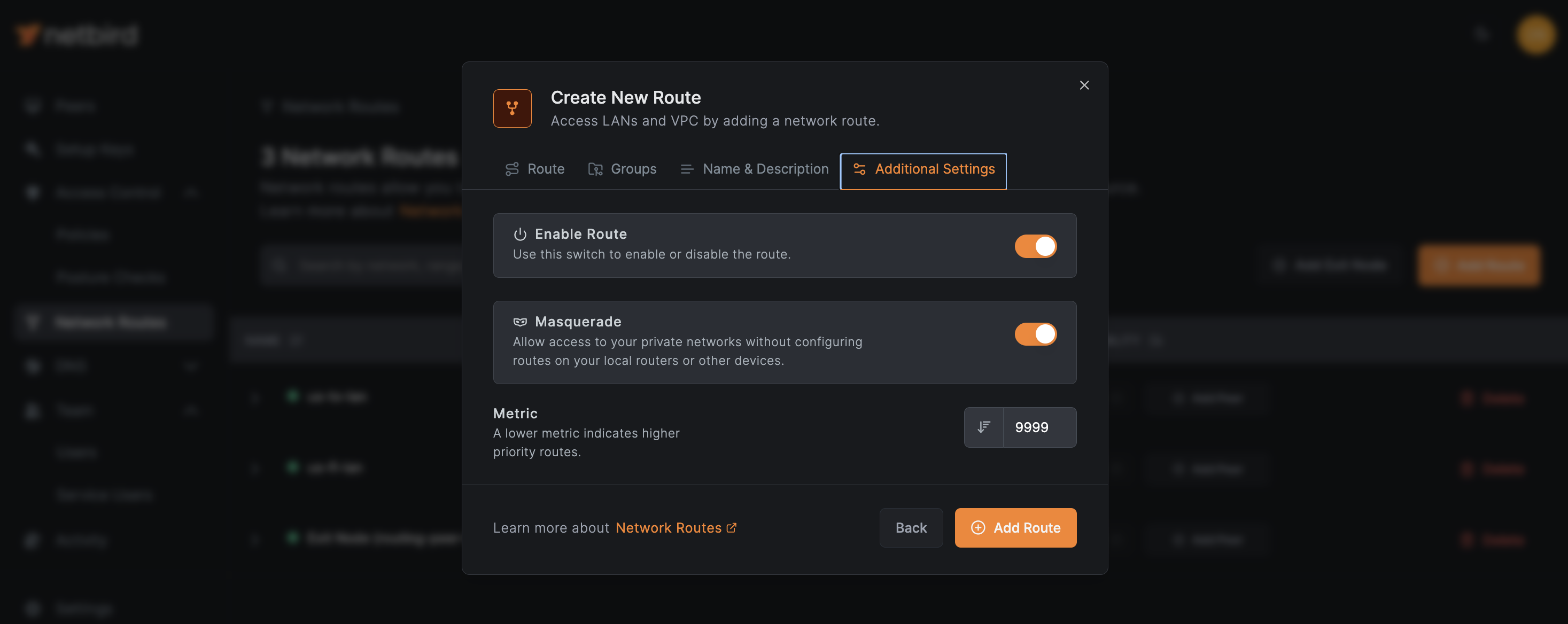Switch to the Groups tab
The image size is (1568, 624).
[x=622, y=169]
